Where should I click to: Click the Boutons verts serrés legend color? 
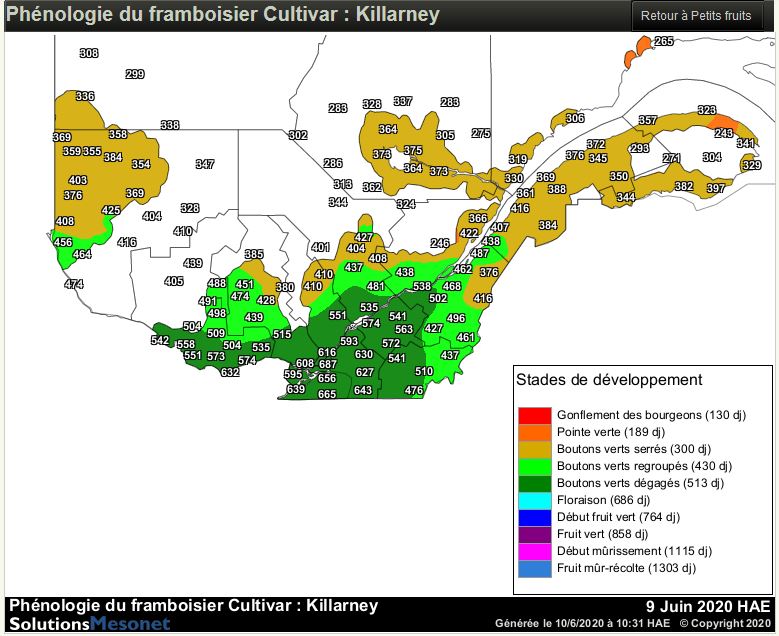[x=535, y=449]
